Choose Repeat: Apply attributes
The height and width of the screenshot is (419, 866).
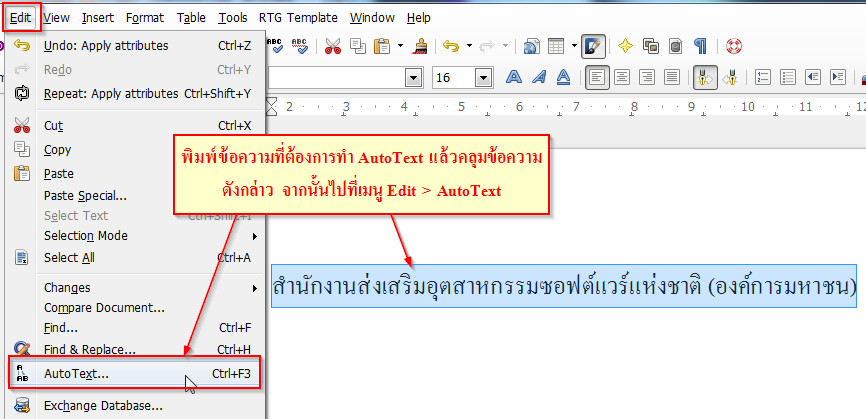tap(135, 94)
